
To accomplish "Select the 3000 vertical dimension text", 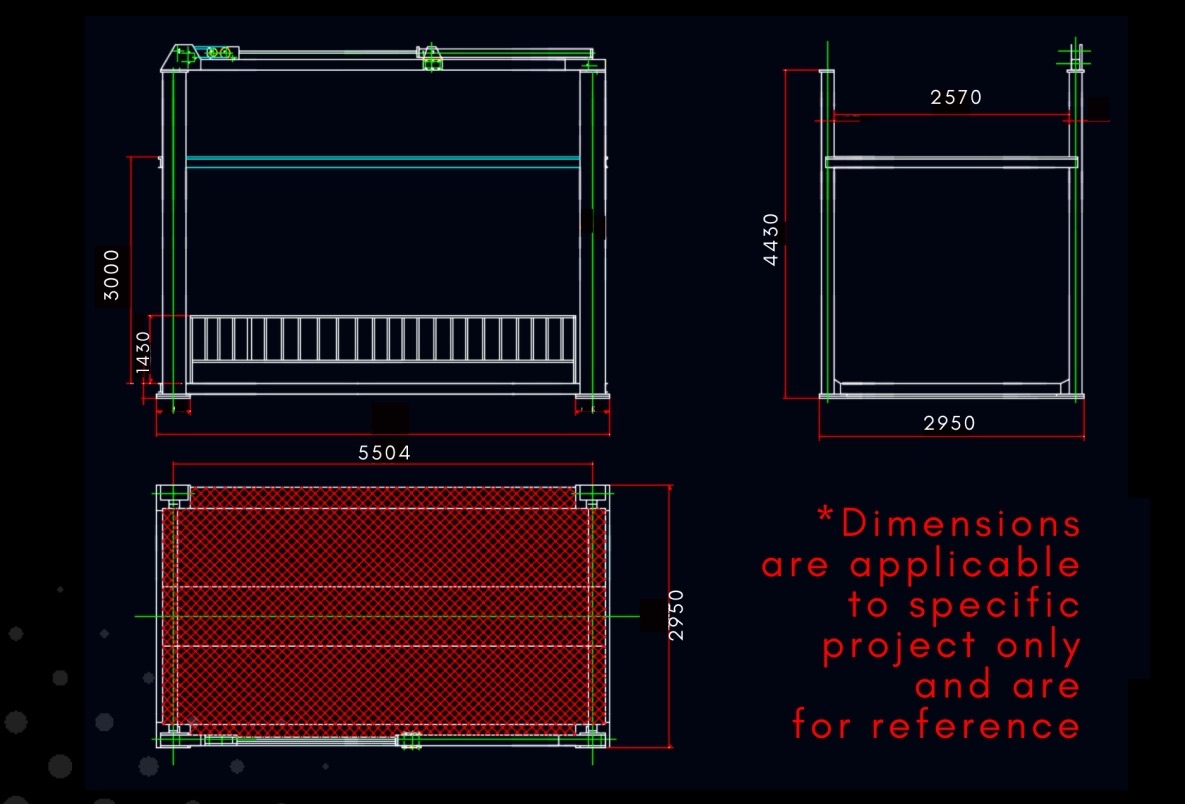I will pos(112,275).
